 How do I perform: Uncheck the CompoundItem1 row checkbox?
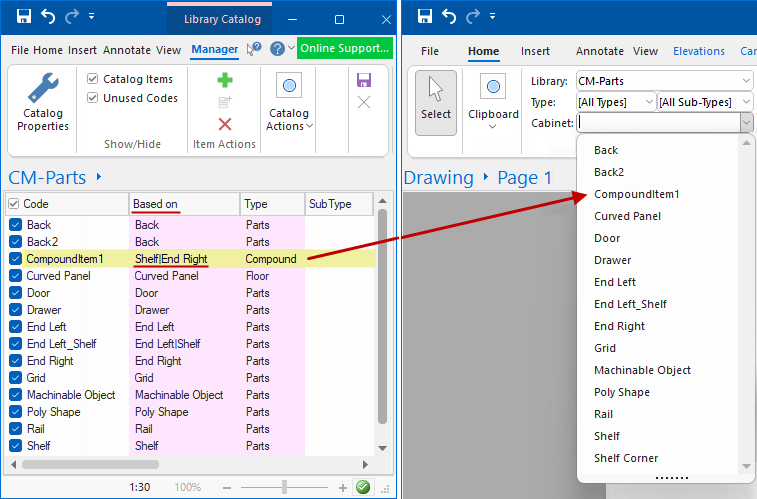pyautogui.click(x=15, y=259)
